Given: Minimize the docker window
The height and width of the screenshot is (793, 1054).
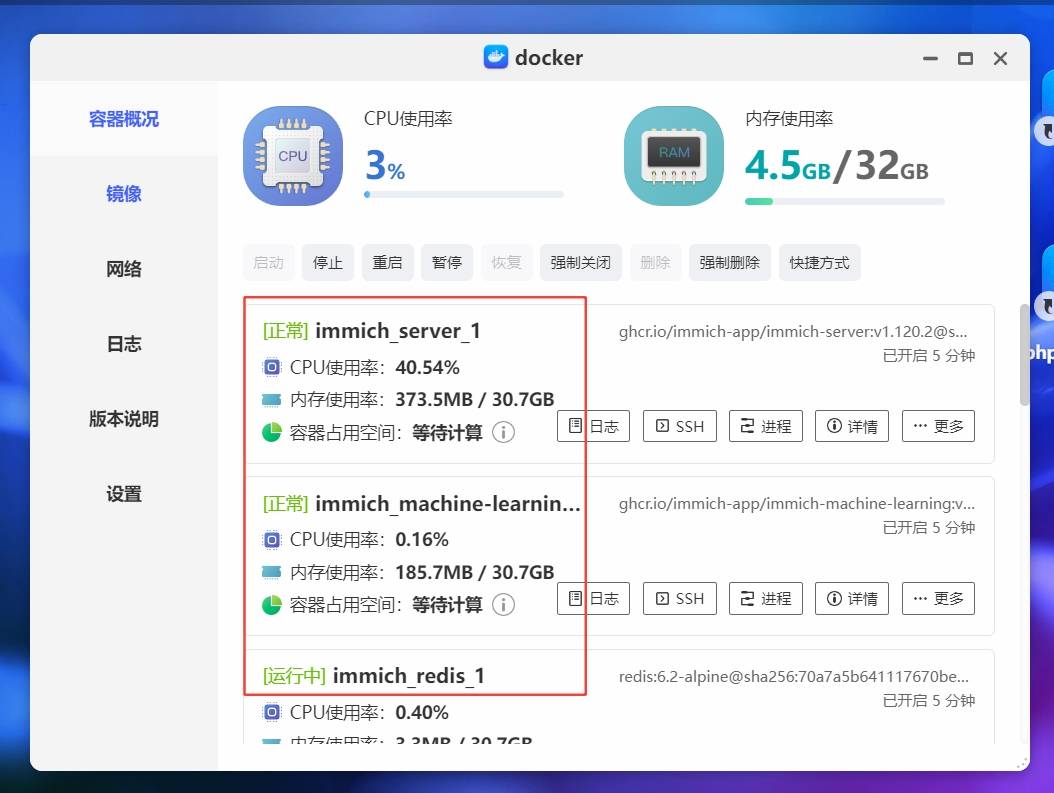Looking at the screenshot, I should tap(930, 58).
